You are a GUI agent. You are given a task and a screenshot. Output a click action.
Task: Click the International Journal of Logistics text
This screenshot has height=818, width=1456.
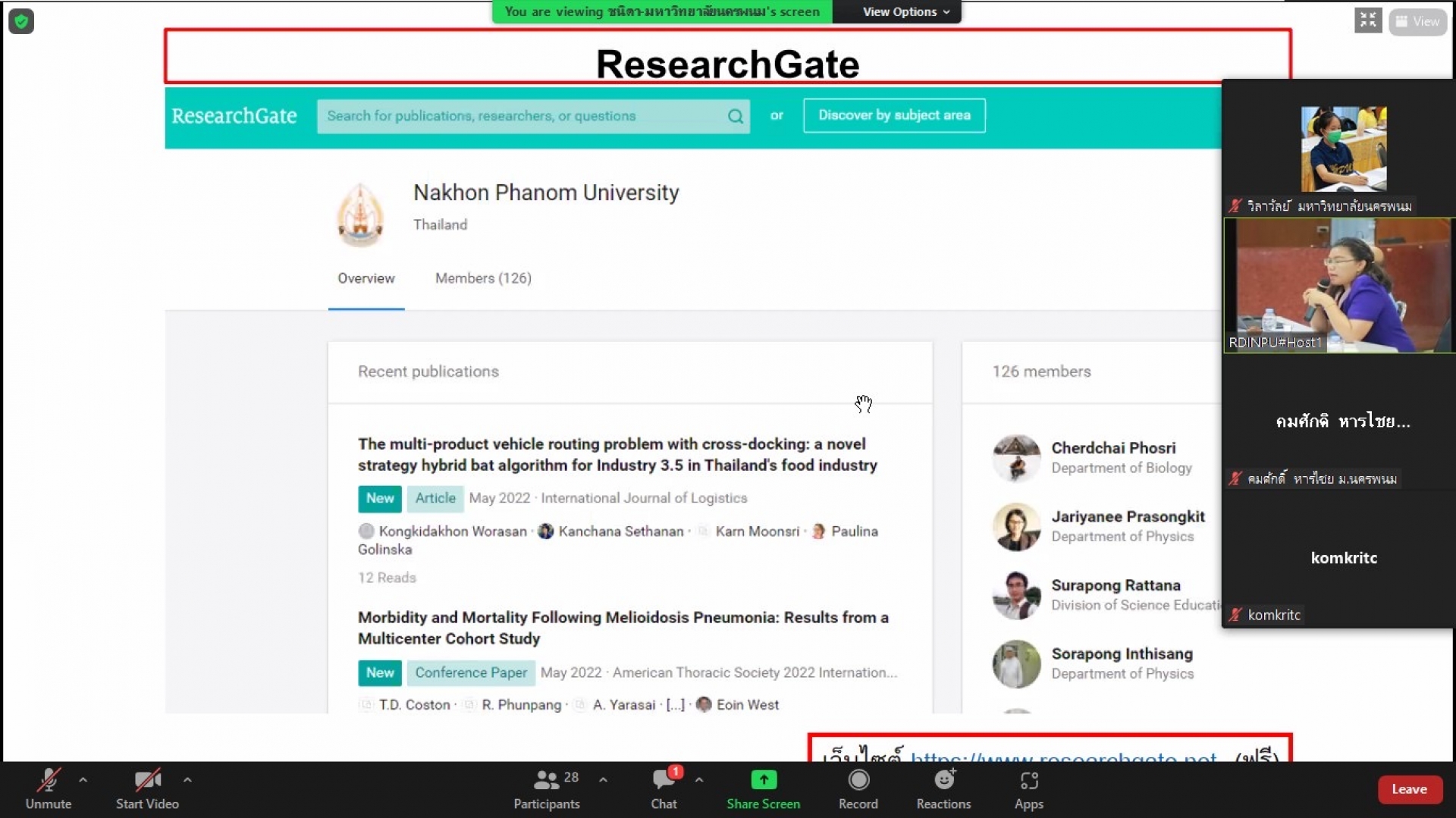pyautogui.click(x=644, y=498)
